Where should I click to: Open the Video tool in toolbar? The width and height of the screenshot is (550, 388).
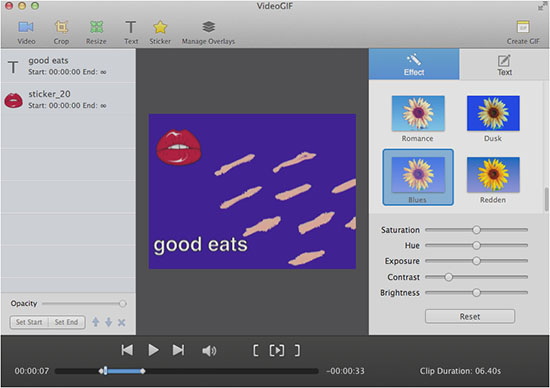26,32
